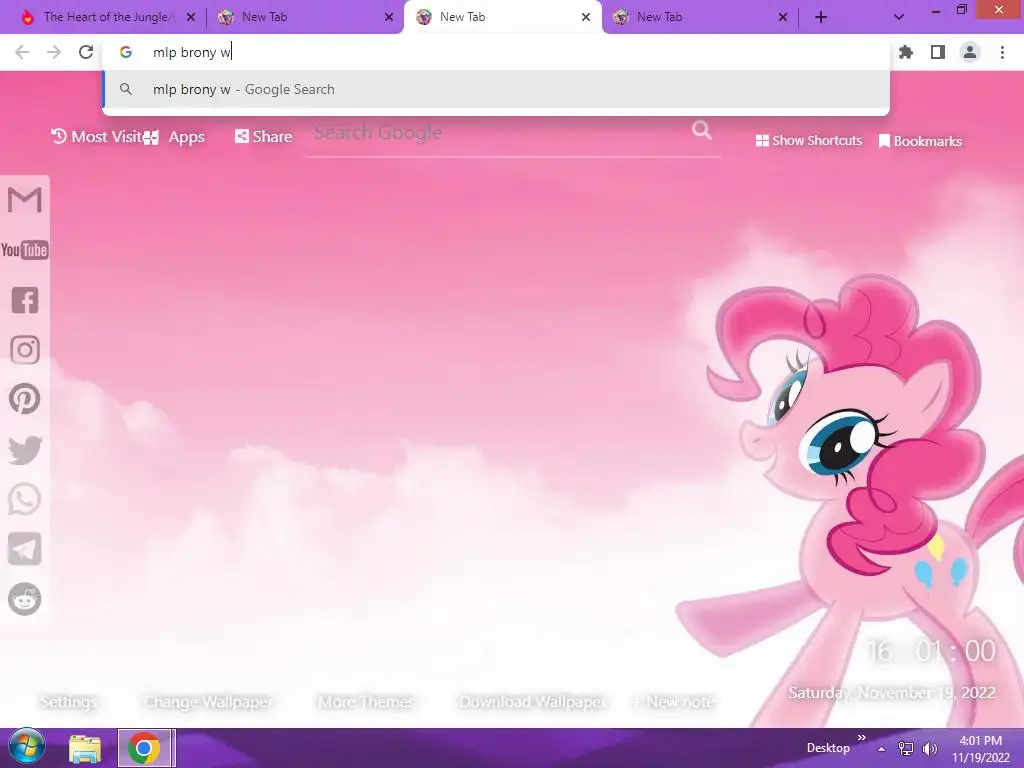The image size is (1024, 768).
Task: Open the network tray icon
Action: click(906, 749)
